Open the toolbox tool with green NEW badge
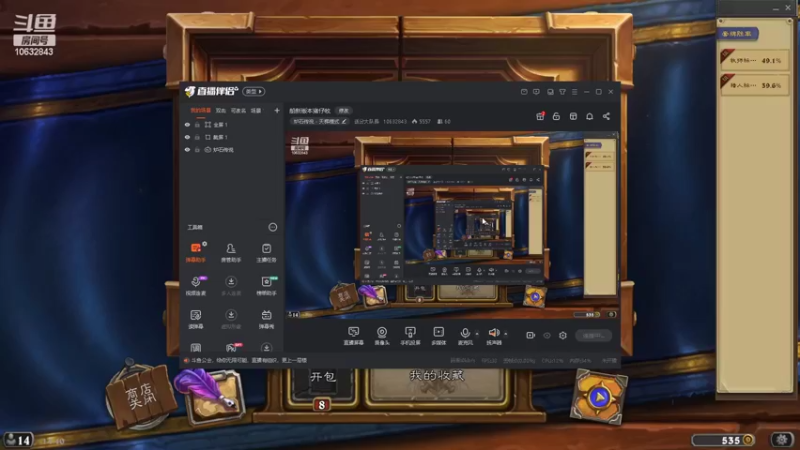 pos(266,286)
